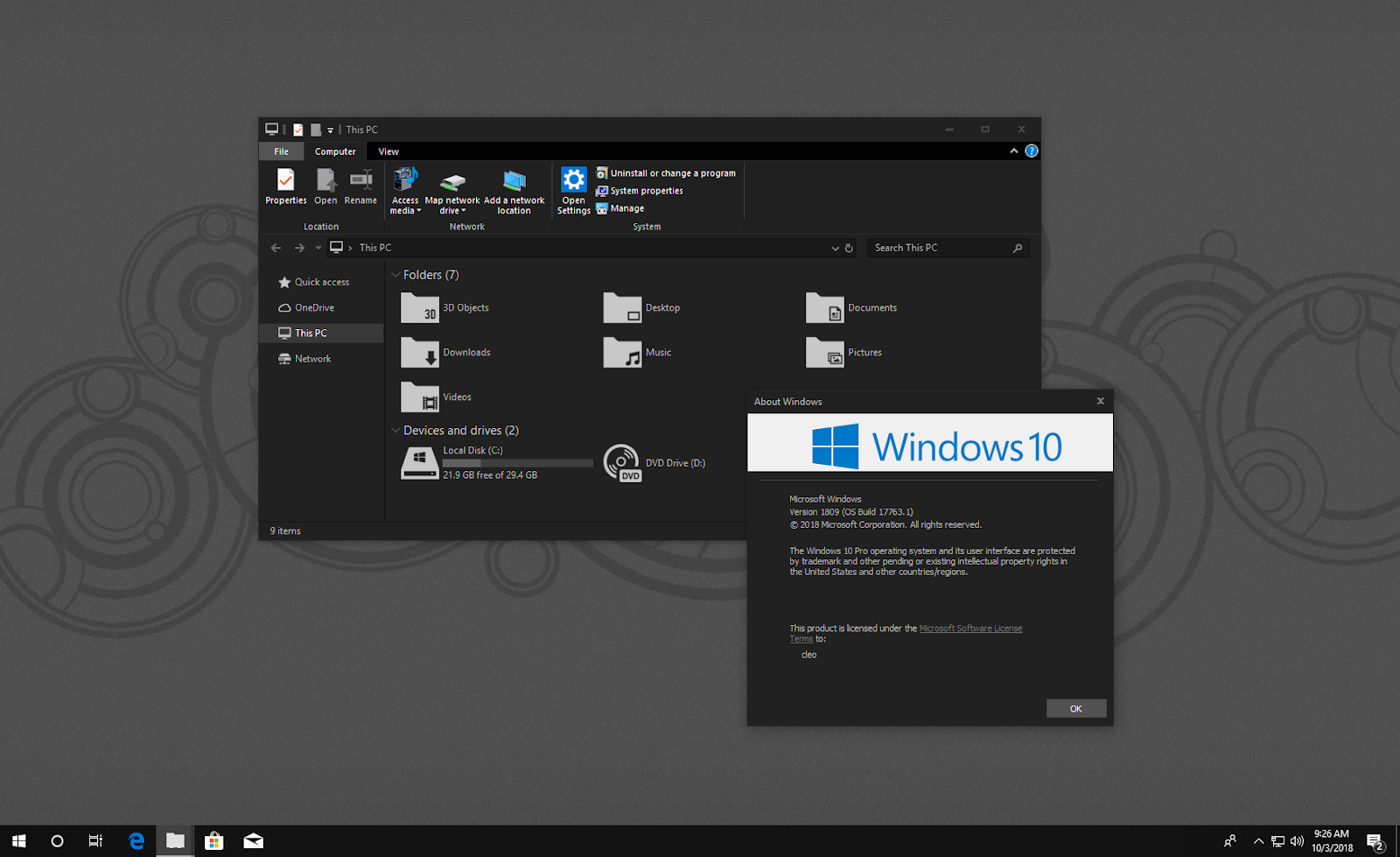The image size is (1400, 857).
Task: Click the Cortana circle on taskbar
Action: [x=57, y=841]
